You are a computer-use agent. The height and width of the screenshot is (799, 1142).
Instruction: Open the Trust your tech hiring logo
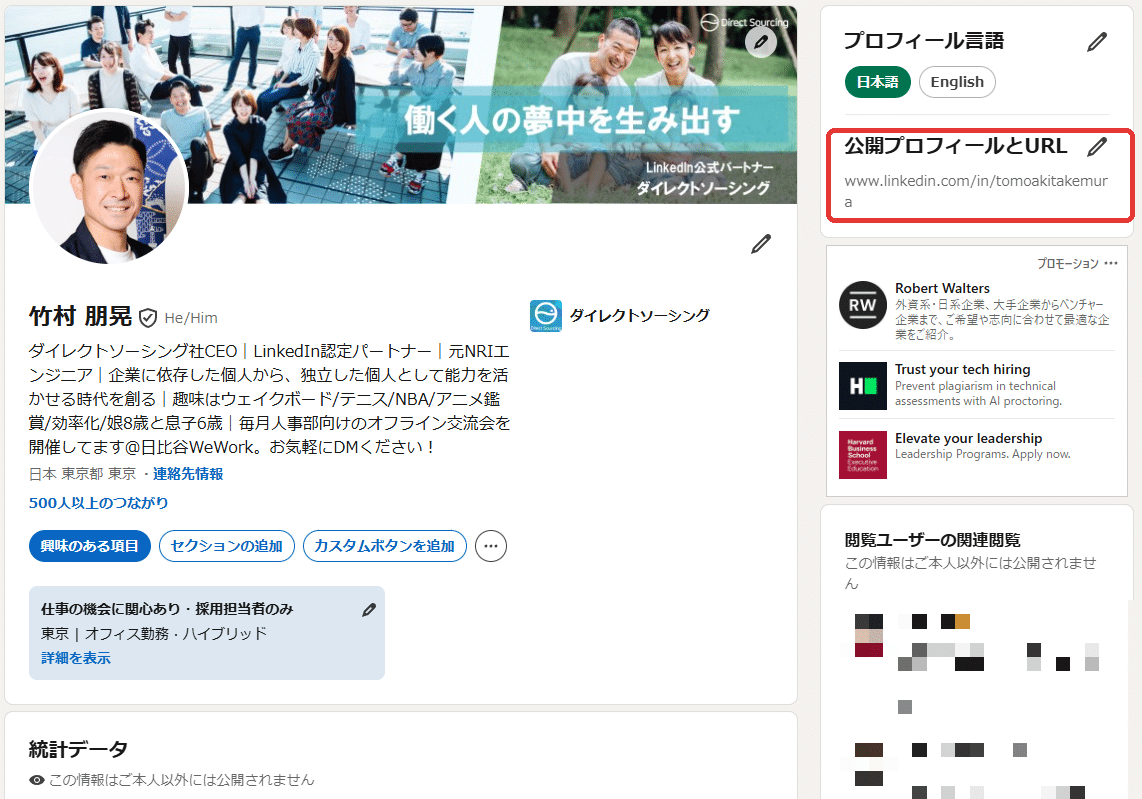click(x=862, y=385)
